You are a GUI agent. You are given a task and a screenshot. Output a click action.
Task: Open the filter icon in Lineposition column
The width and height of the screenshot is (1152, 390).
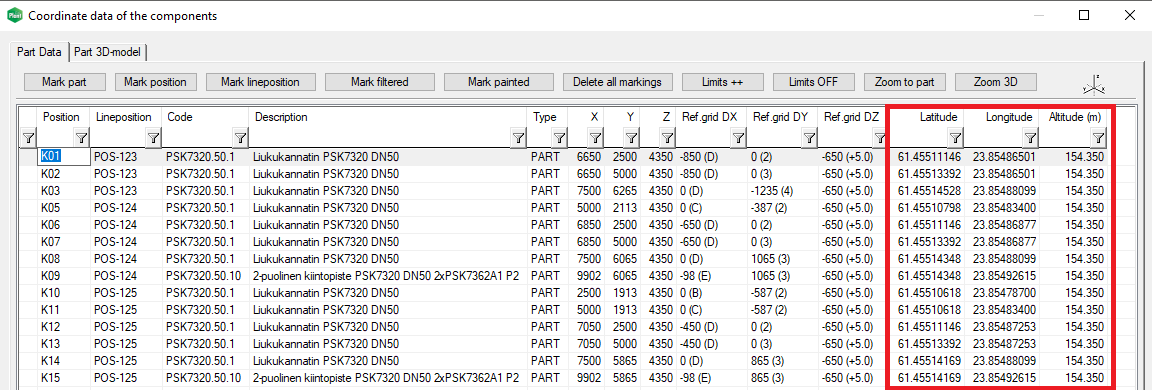pos(153,137)
